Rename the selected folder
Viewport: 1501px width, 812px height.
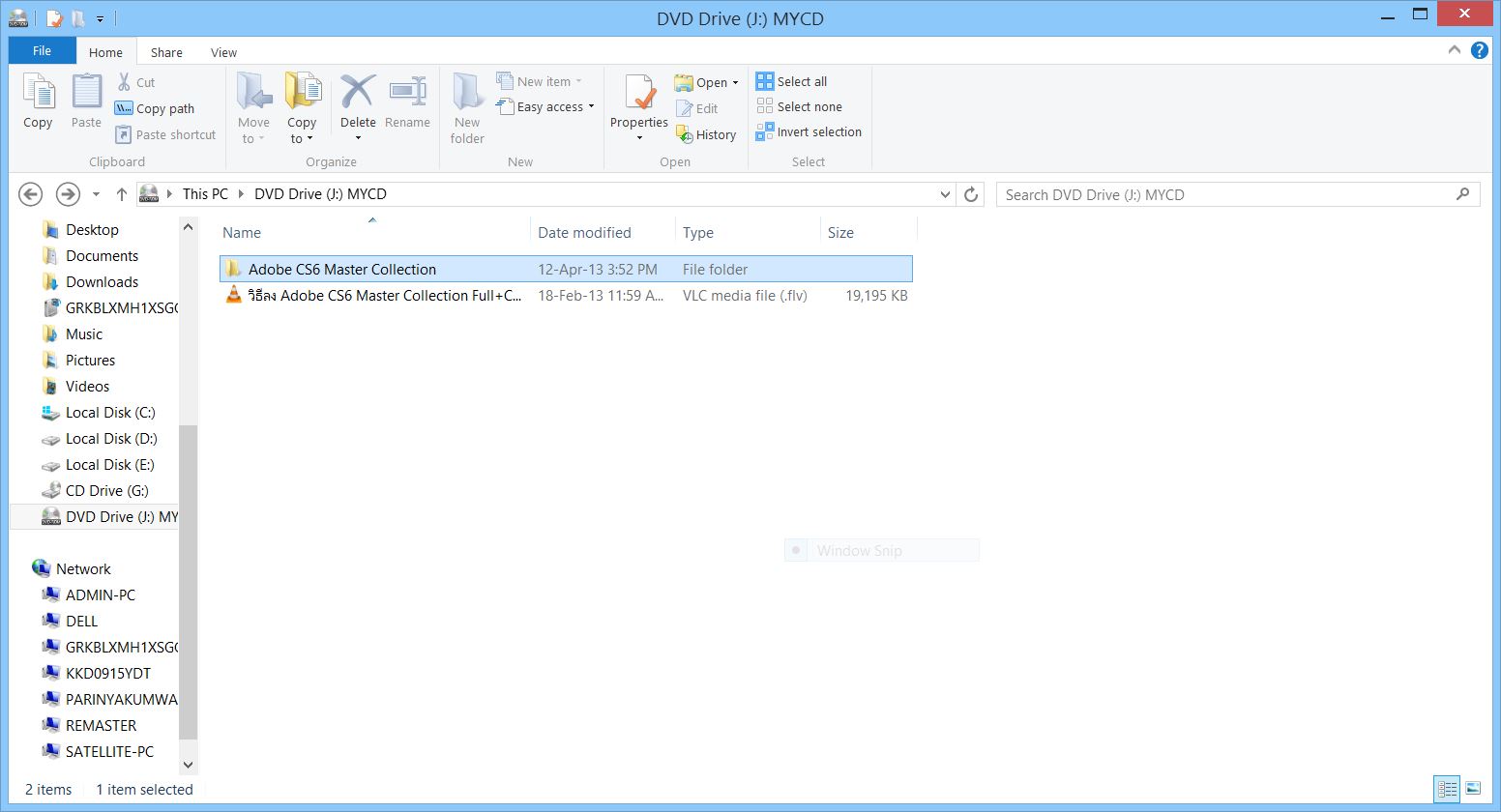click(407, 101)
